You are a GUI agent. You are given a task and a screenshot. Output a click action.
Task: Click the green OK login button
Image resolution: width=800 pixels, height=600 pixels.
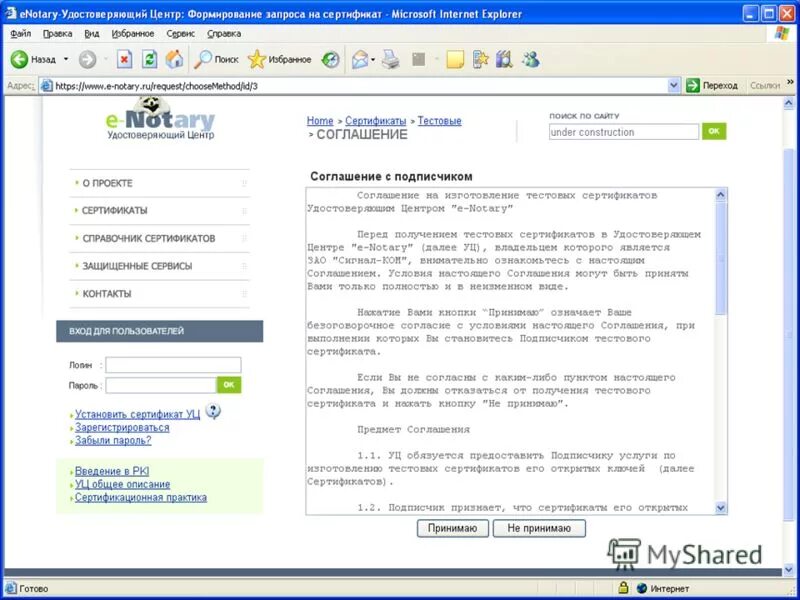click(x=229, y=385)
